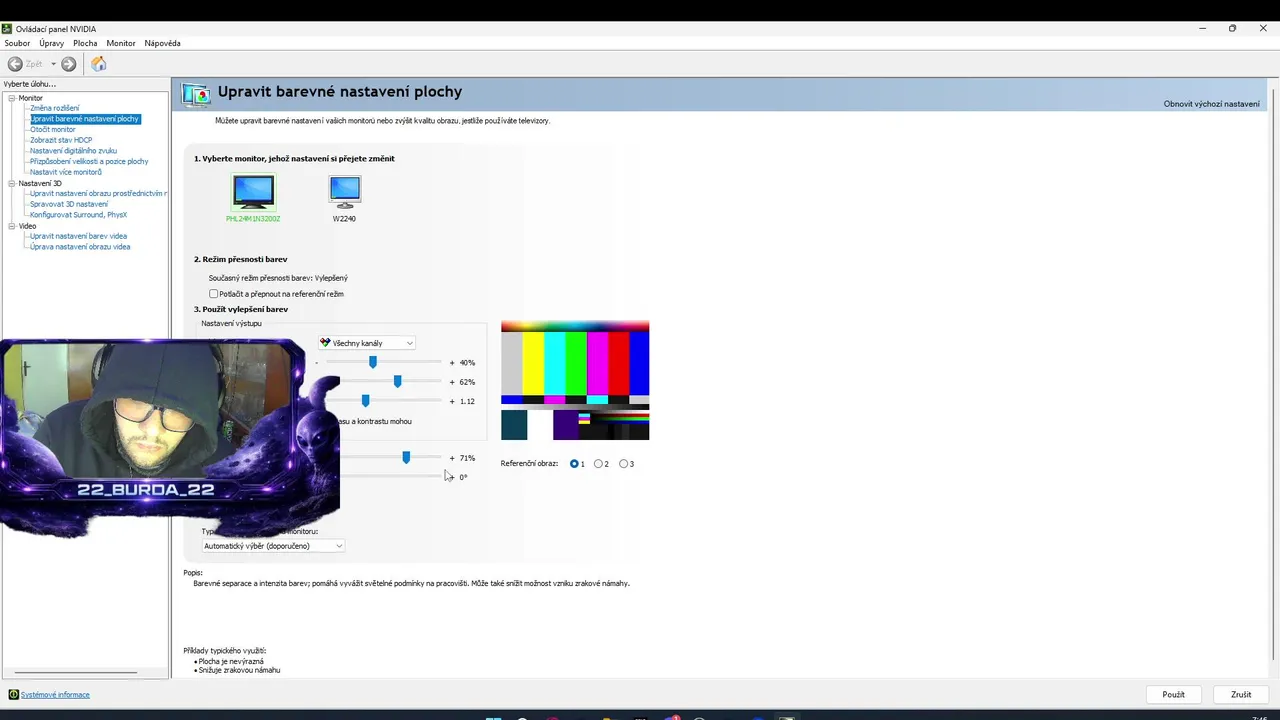Select Upravit barevné nastavení plochy item
Image resolution: width=1280 pixels, height=720 pixels.
click(x=85, y=119)
